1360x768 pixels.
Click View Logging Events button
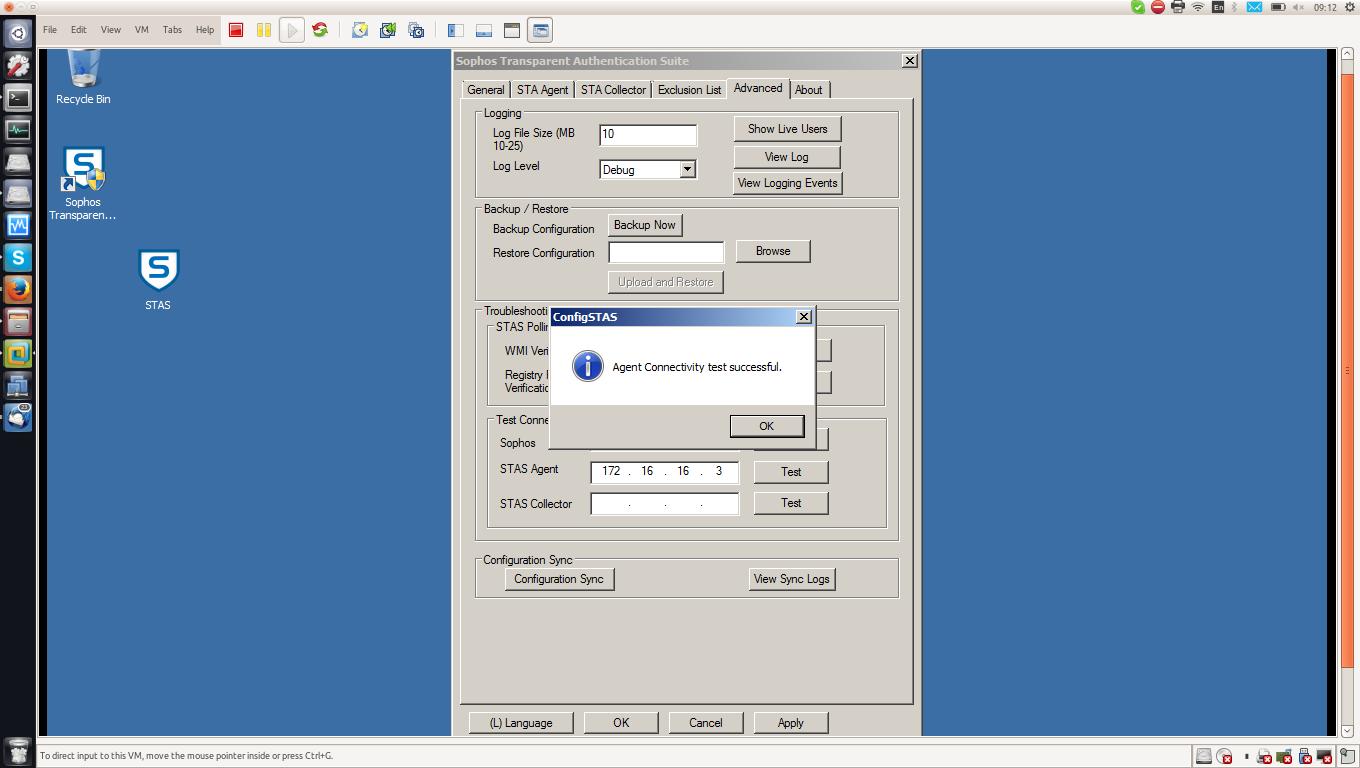(788, 183)
